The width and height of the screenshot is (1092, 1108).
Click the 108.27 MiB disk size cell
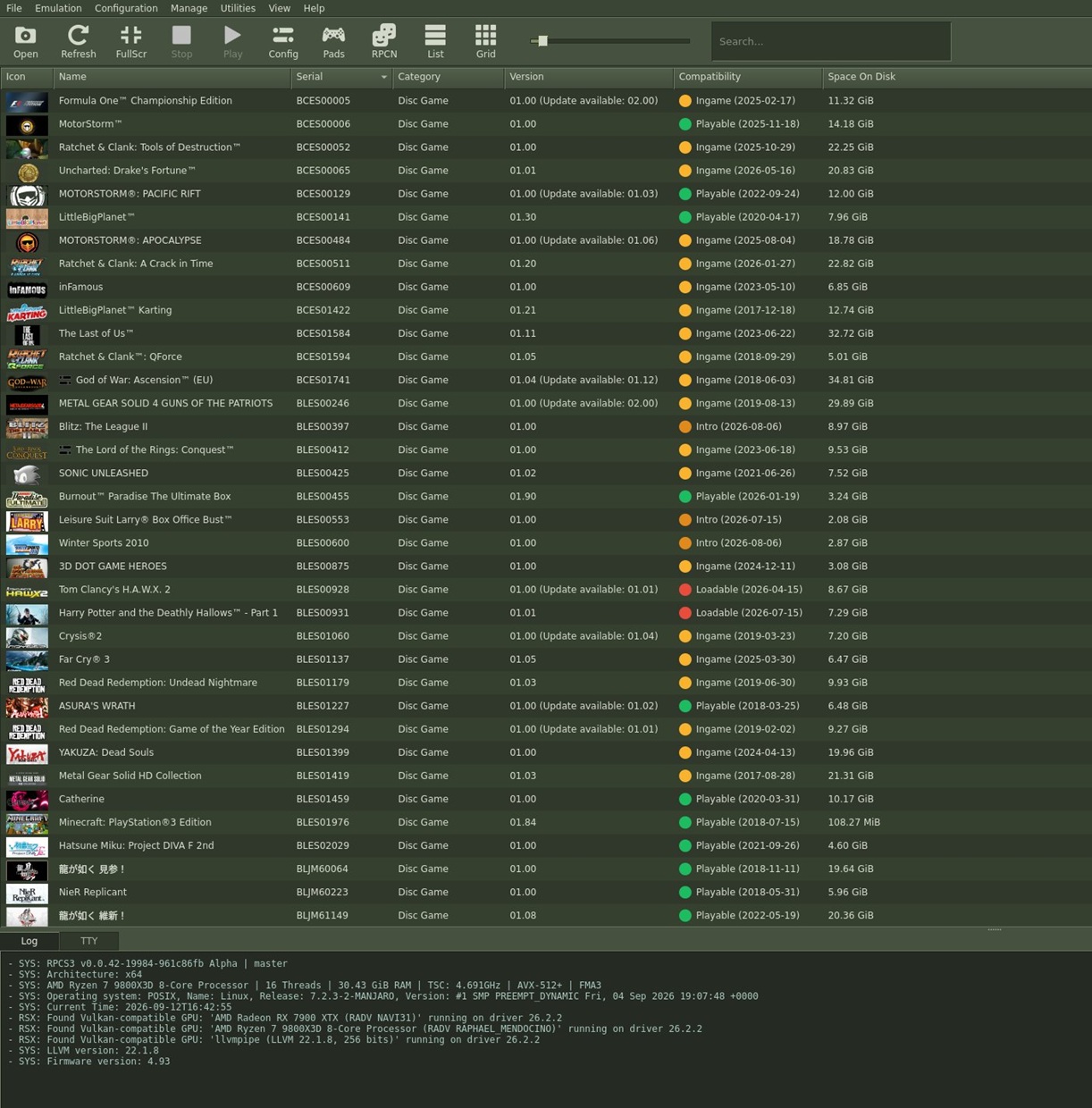coord(853,822)
